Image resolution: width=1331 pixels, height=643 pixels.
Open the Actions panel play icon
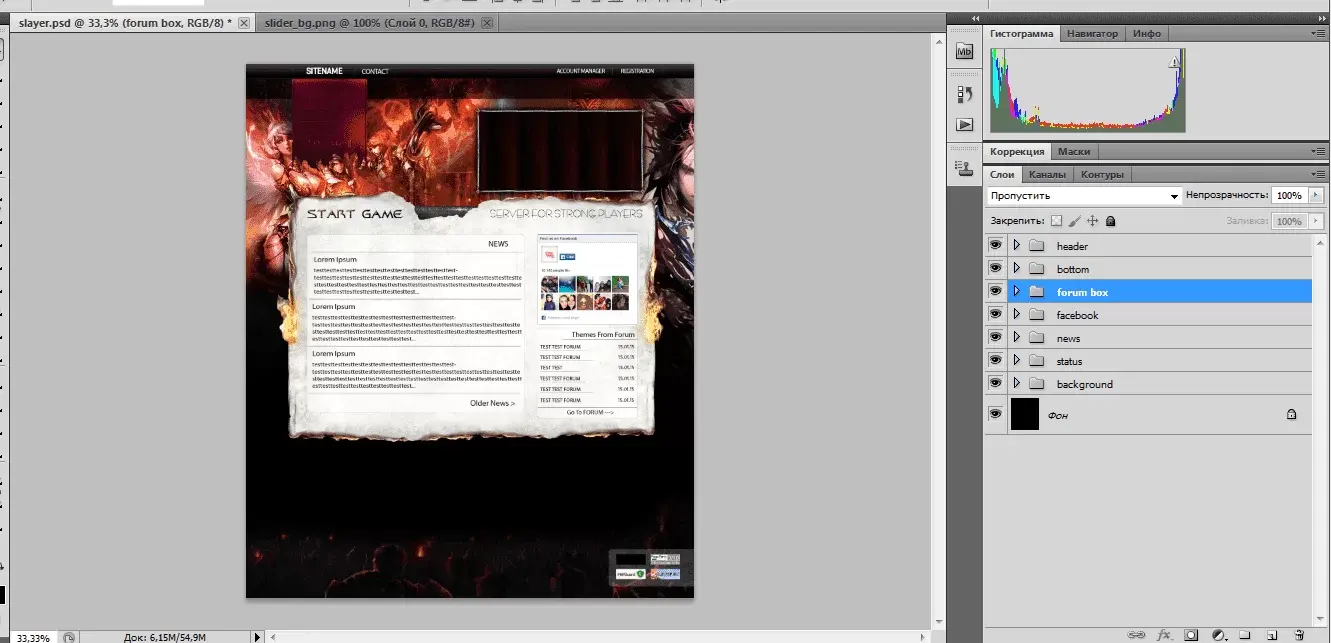tap(964, 125)
